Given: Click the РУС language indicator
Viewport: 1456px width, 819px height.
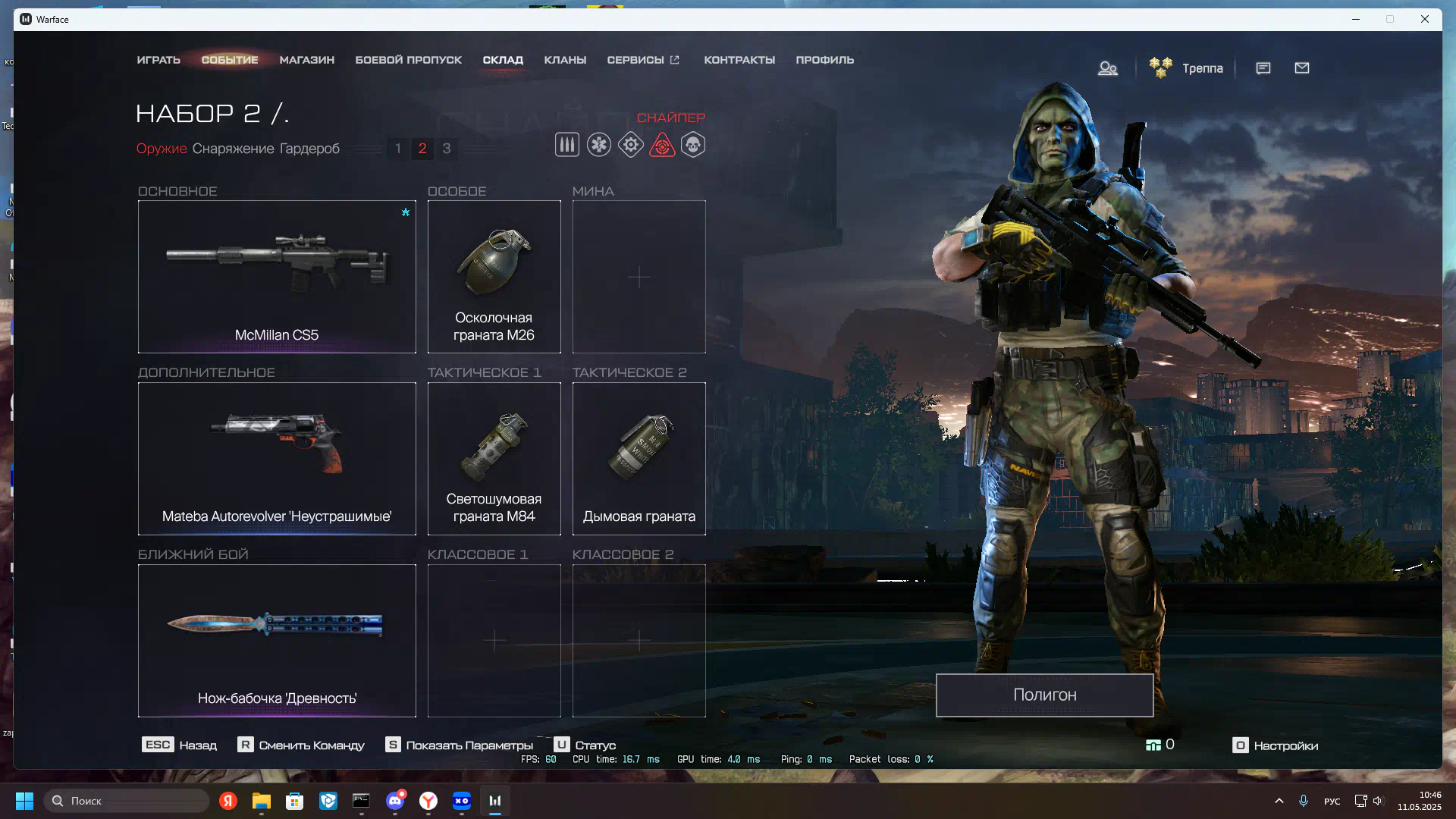Looking at the screenshot, I should pos(1332,801).
